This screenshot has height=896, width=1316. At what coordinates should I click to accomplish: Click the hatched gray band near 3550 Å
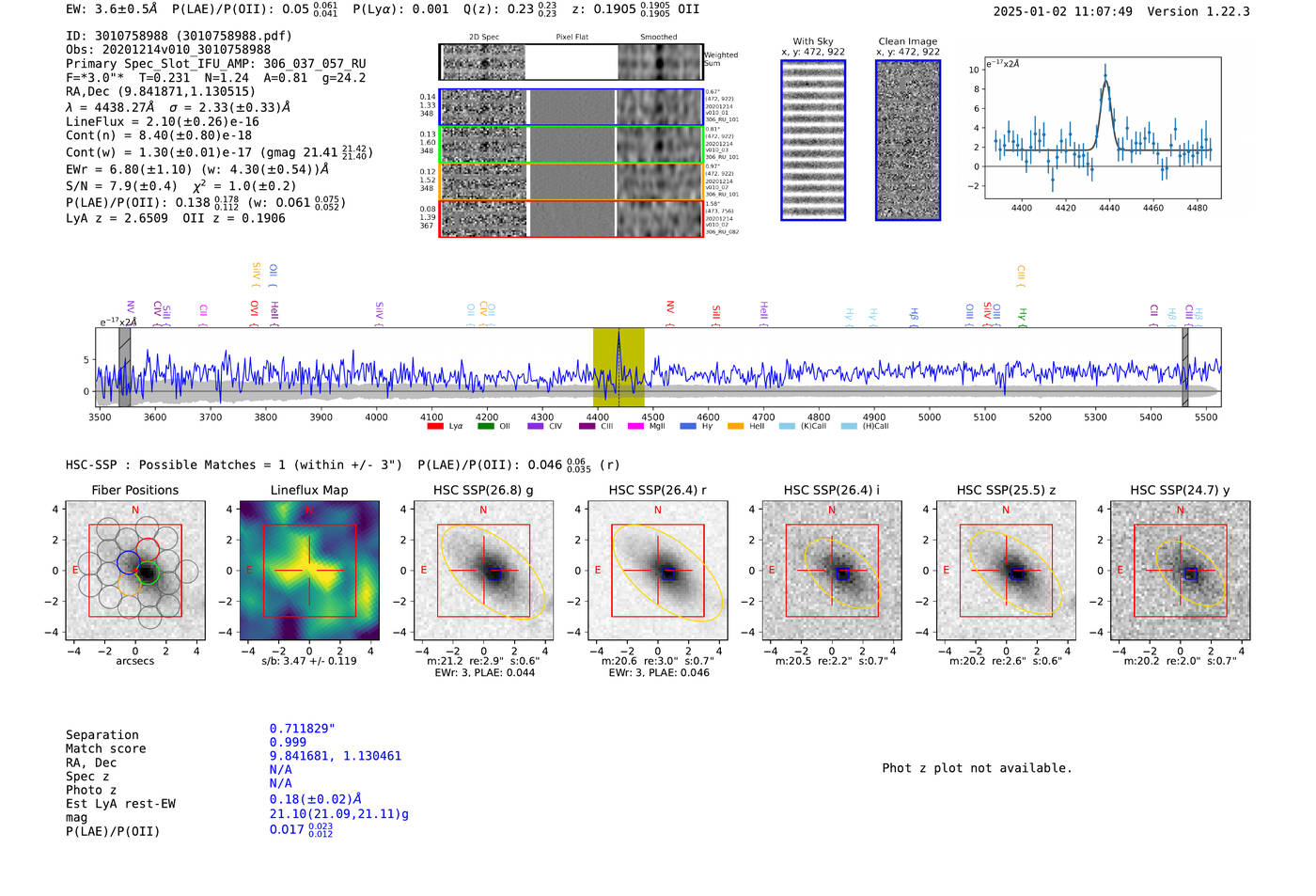(x=125, y=367)
